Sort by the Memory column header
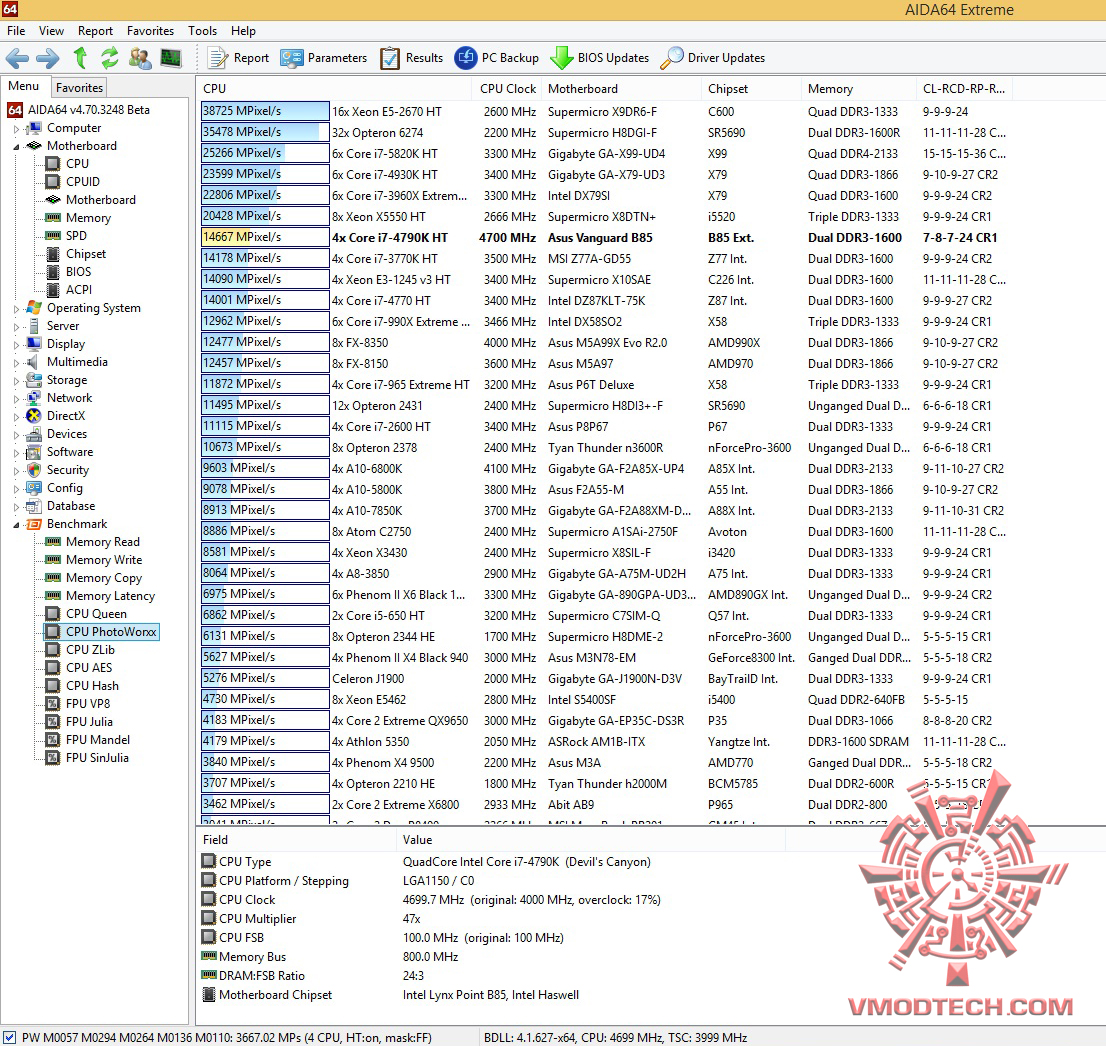This screenshot has height=1046, width=1106. click(x=859, y=89)
